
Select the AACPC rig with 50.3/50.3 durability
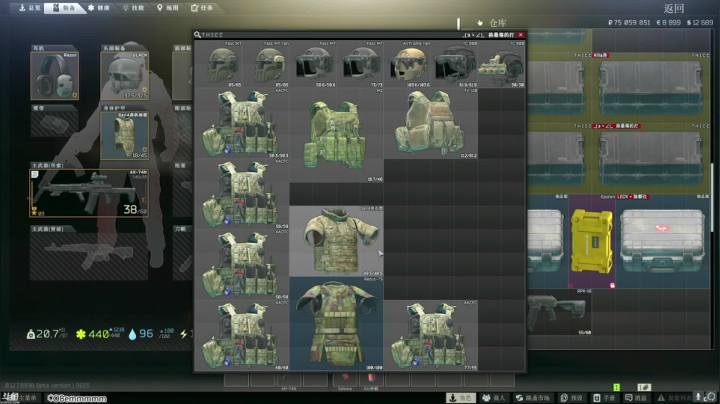click(x=242, y=123)
